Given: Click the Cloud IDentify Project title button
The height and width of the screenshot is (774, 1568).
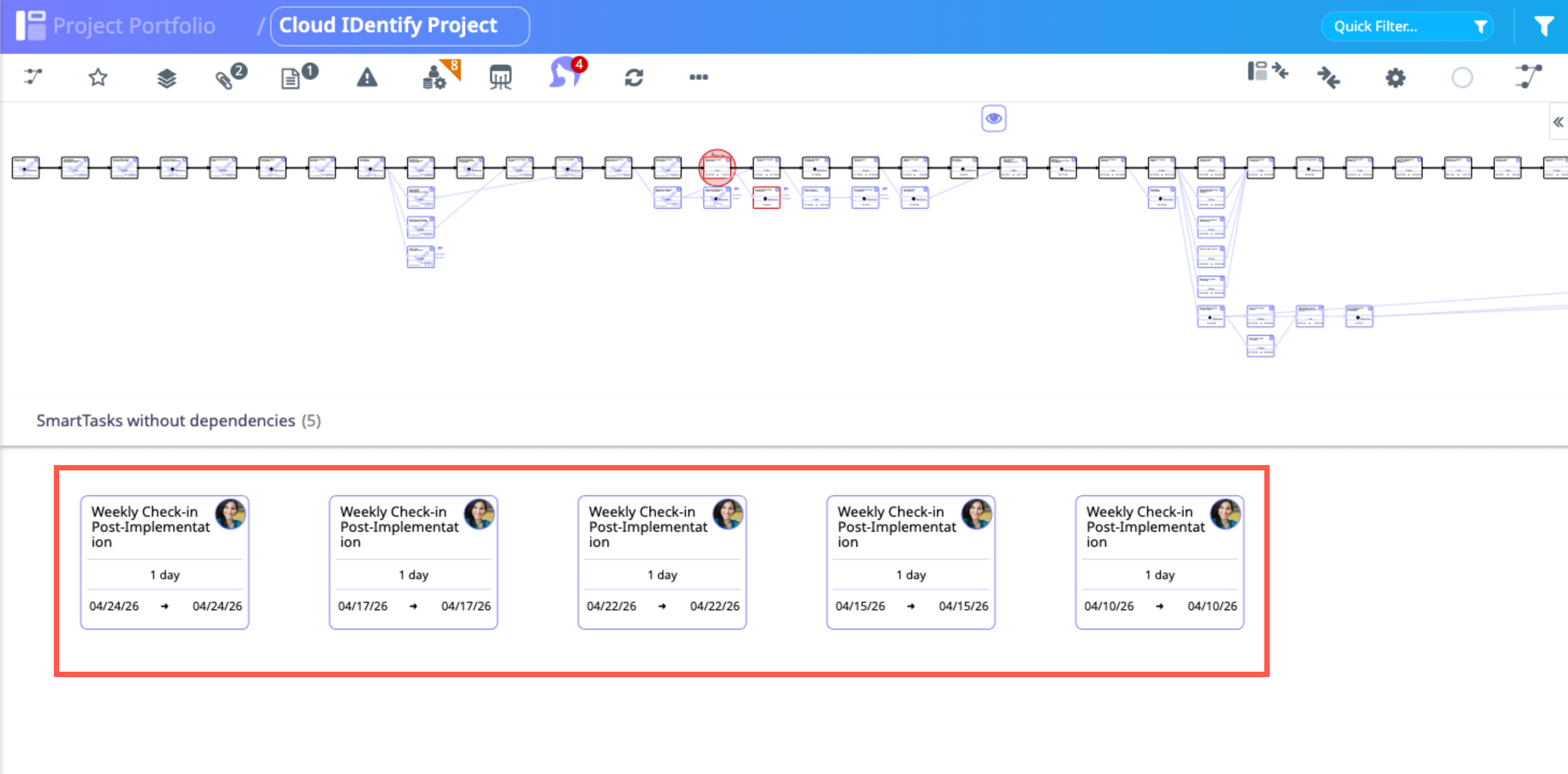Looking at the screenshot, I should [x=400, y=25].
